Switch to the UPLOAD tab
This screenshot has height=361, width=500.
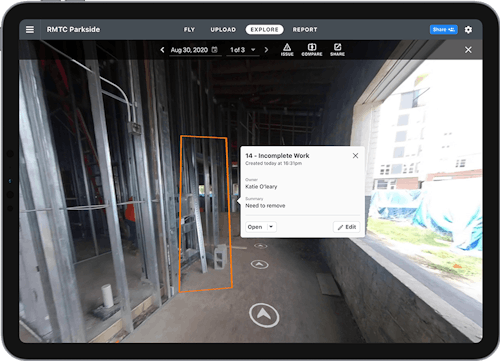tap(223, 30)
